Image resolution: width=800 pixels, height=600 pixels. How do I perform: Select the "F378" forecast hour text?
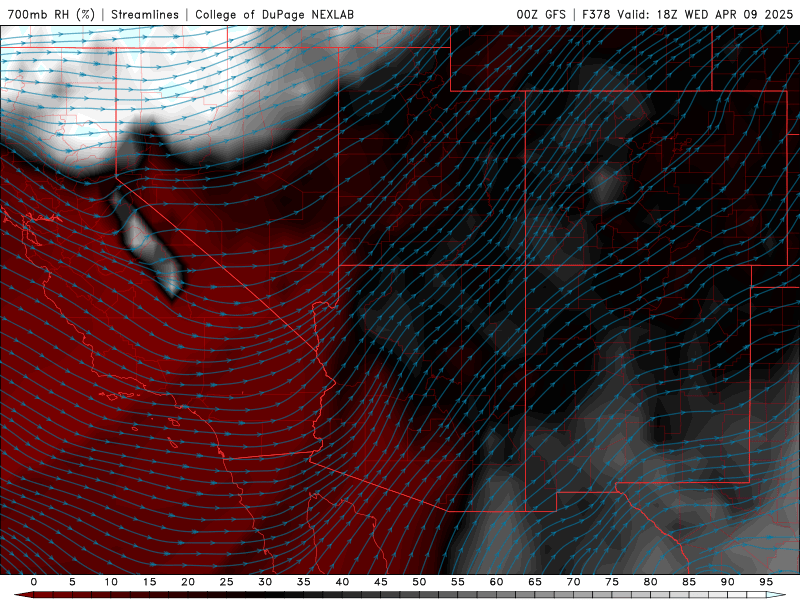[x=596, y=14]
